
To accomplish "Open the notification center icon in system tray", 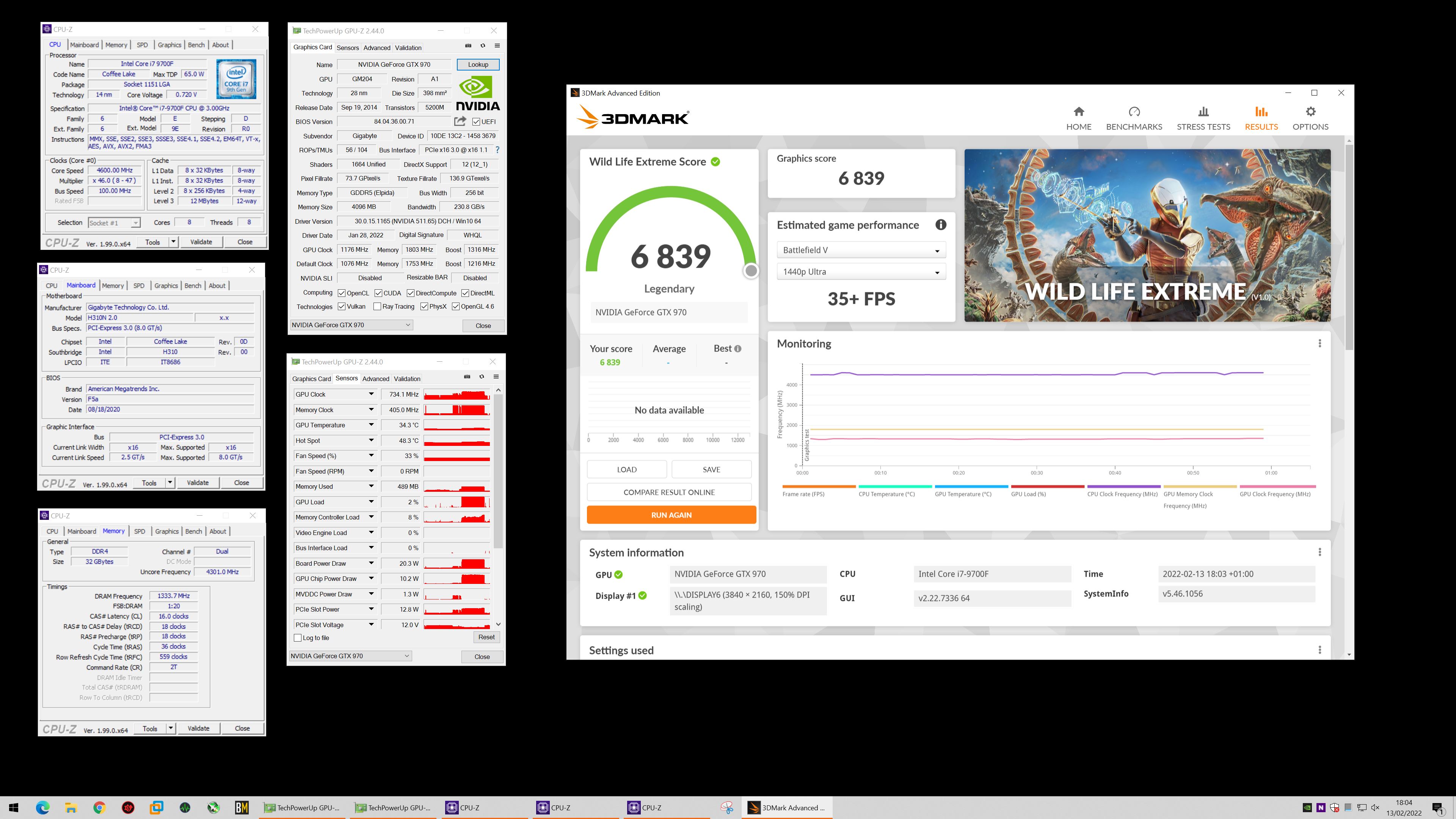I will [1438, 808].
